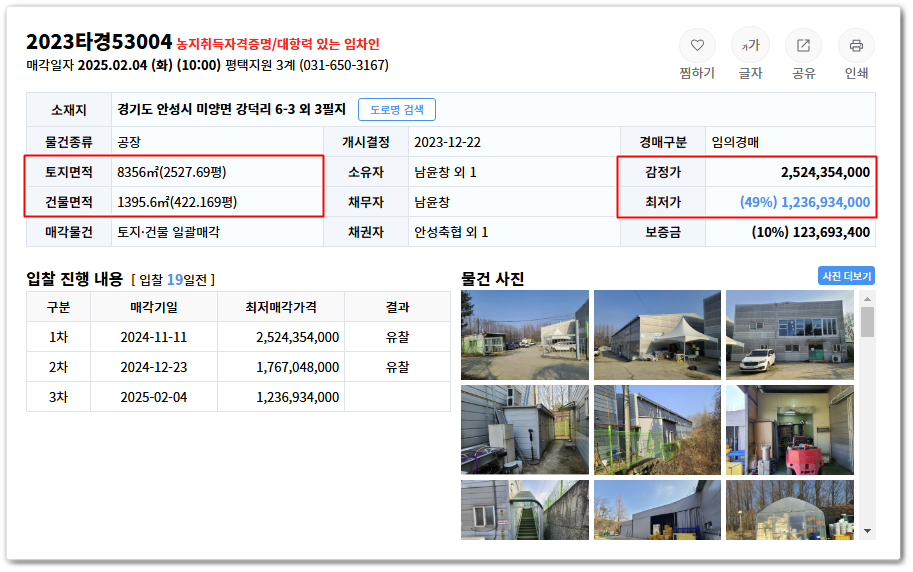Click the photo gallery scrollbar up arrow
Screen dimensions: 913x572
tap(868, 299)
